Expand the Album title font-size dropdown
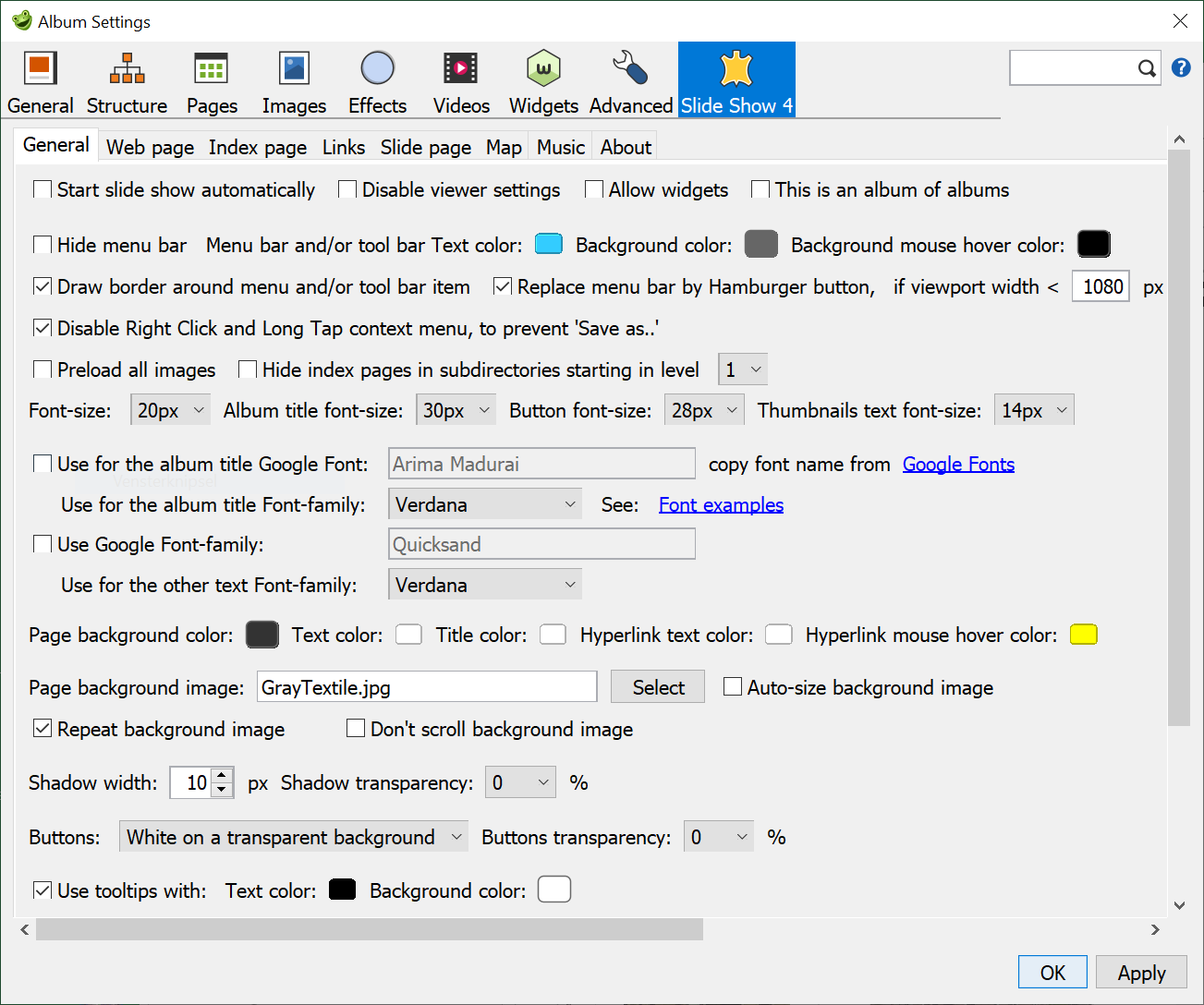Viewport: 1204px width, 1005px height. pyautogui.click(x=456, y=411)
